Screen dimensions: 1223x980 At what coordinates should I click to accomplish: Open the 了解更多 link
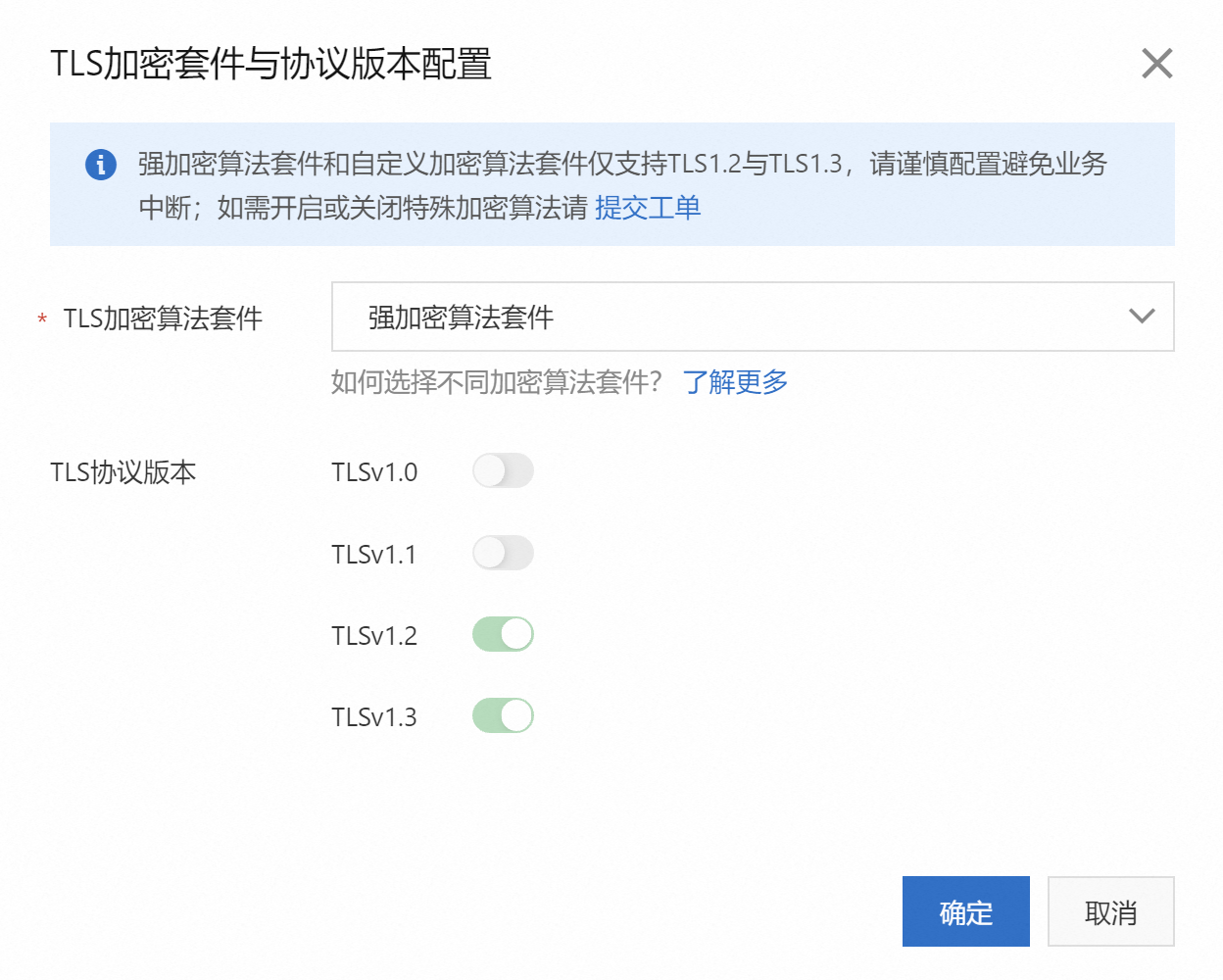tap(735, 382)
